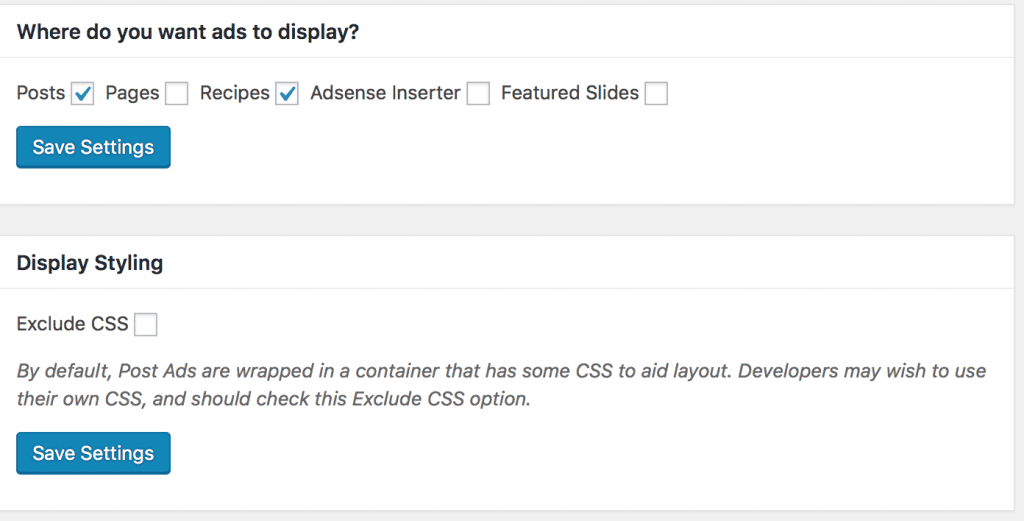Click the "Posts" label text
This screenshot has width=1024, height=521.
(41, 93)
